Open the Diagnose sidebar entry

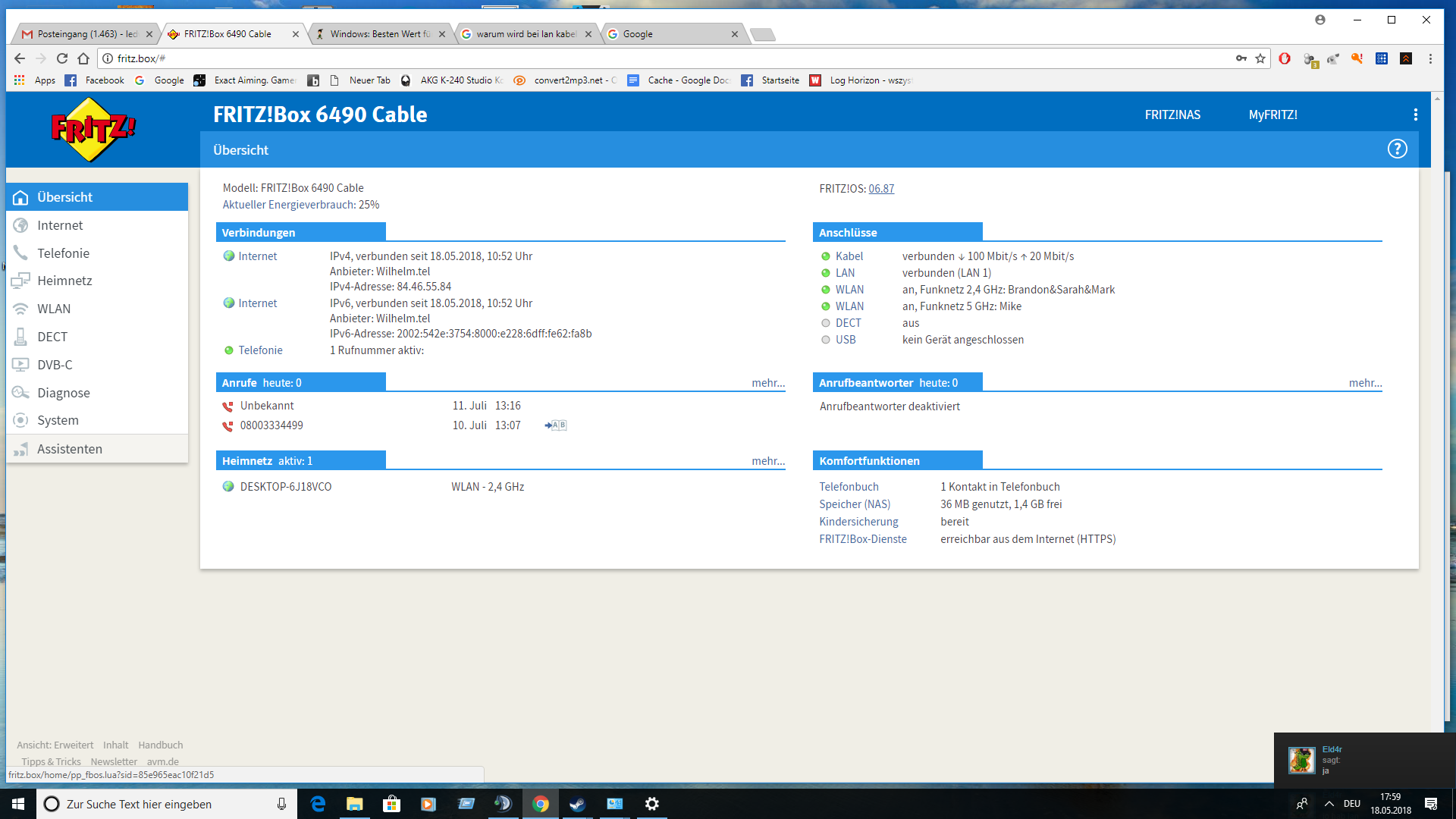tap(64, 393)
